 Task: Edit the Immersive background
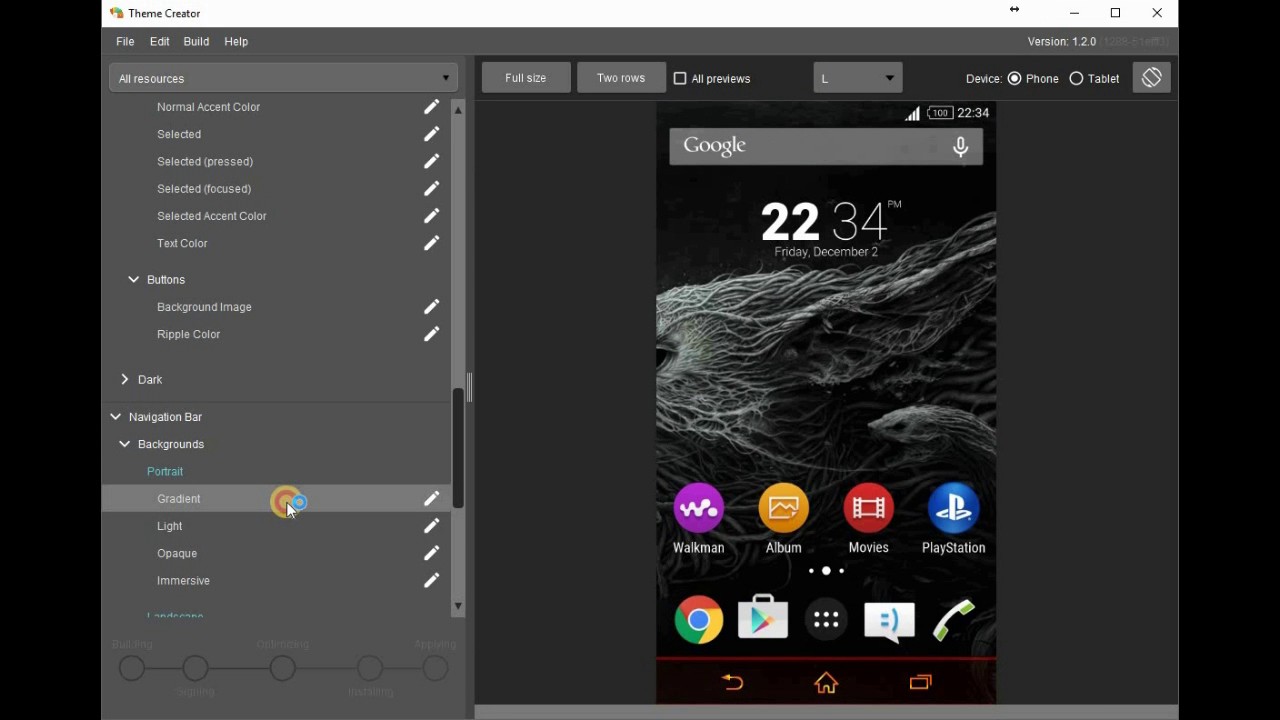click(431, 580)
